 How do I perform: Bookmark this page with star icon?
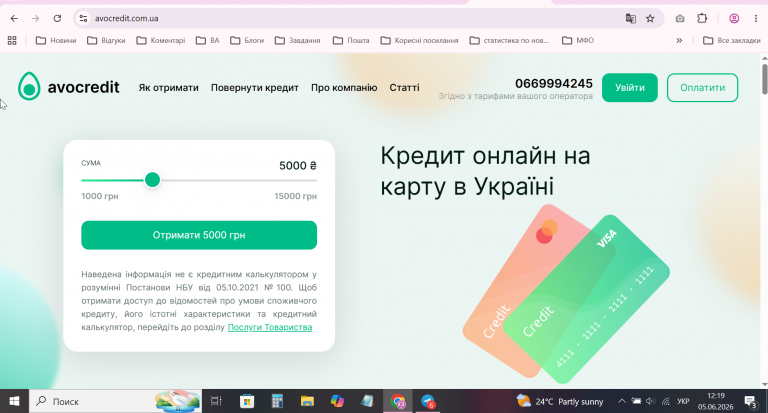click(650, 19)
